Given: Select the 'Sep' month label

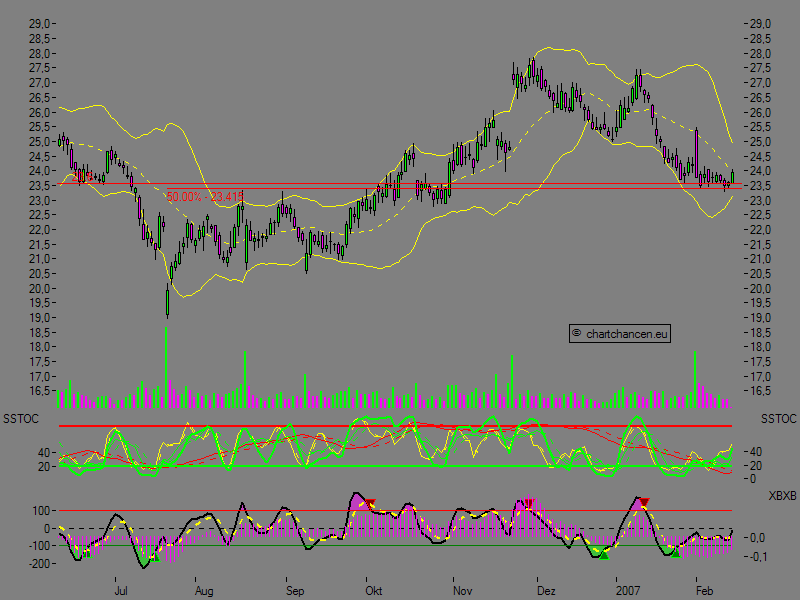Looking at the screenshot, I should coord(295,591).
